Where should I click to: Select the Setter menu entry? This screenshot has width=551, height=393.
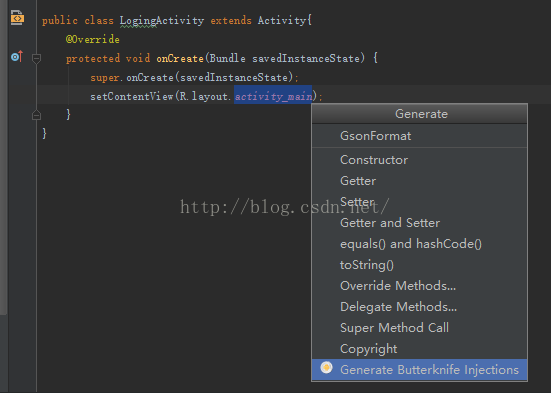point(419,202)
